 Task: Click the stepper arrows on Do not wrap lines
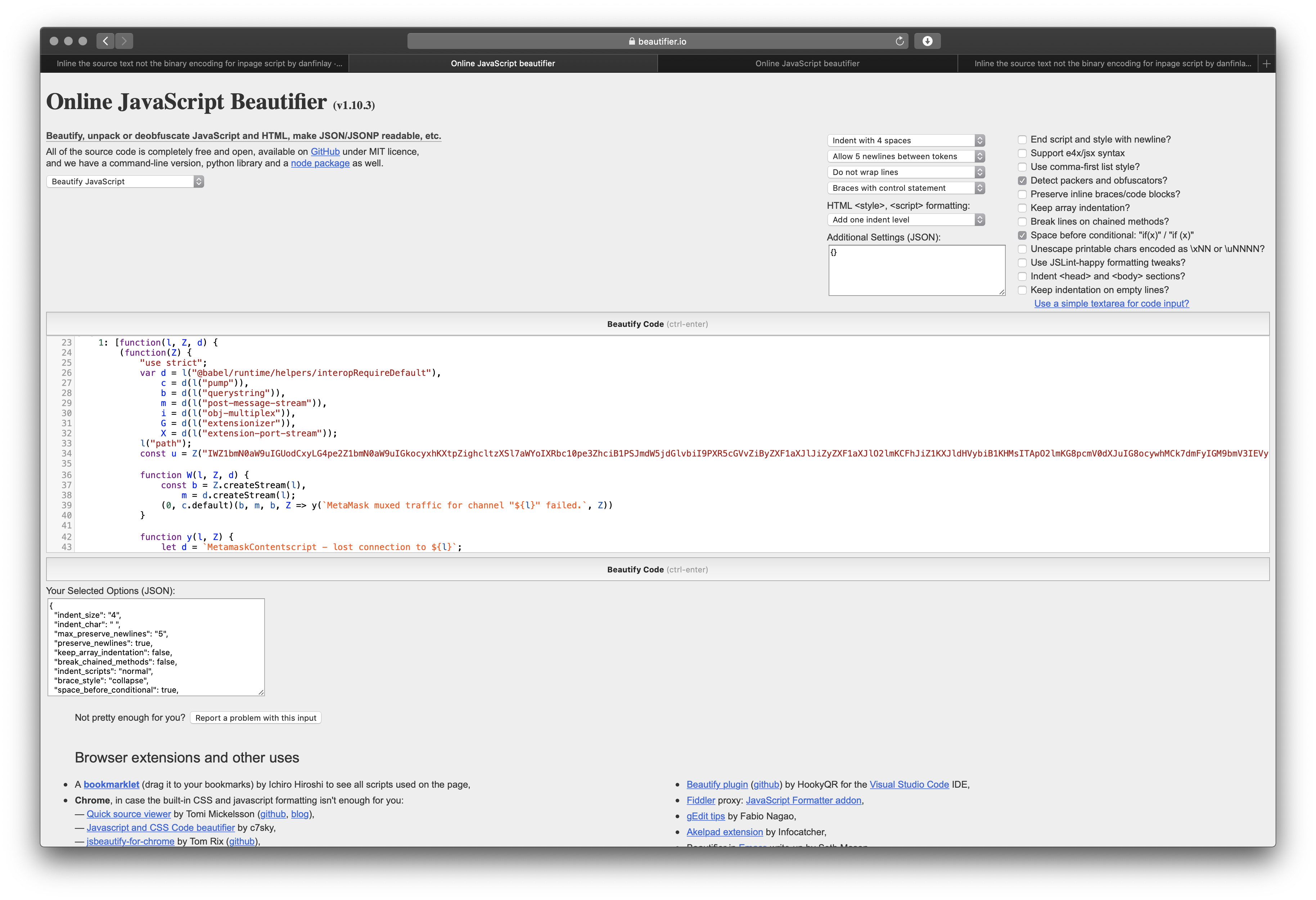(980, 172)
